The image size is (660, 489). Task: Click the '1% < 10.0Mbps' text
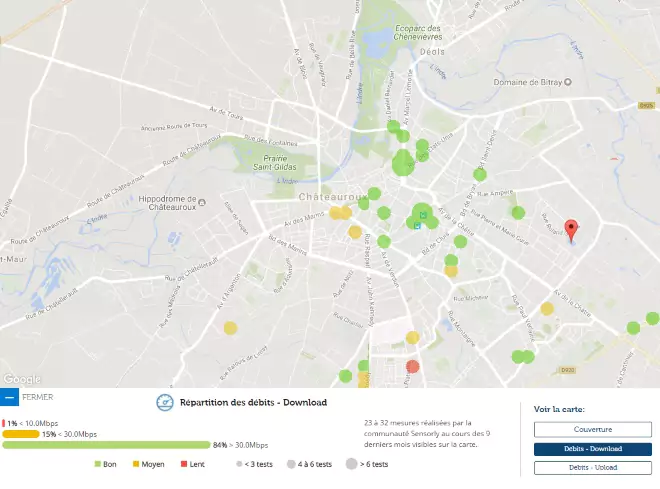click(33, 423)
